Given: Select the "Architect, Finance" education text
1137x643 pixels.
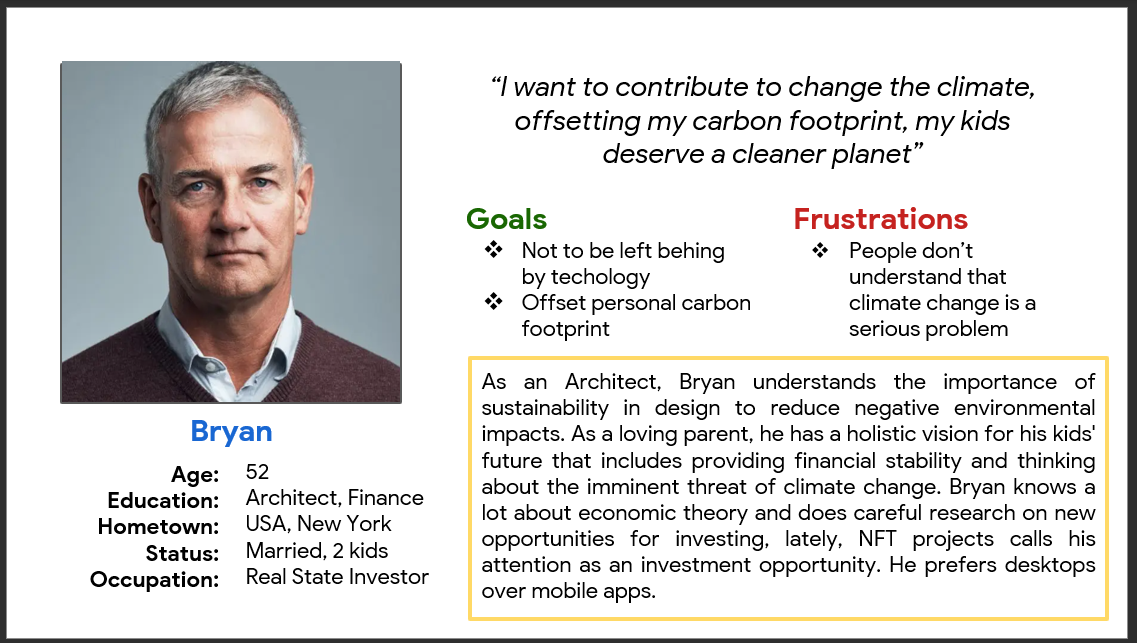Looking at the screenshot, I should click(334, 498).
